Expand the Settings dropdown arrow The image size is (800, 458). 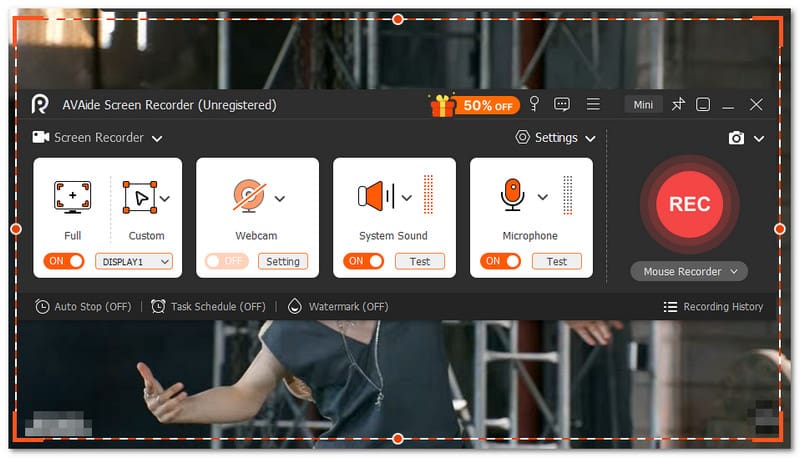pyautogui.click(x=590, y=139)
